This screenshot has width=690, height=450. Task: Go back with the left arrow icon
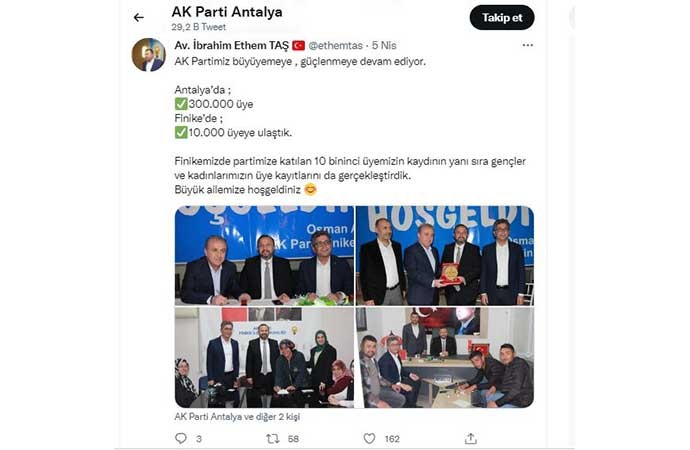point(139,18)
